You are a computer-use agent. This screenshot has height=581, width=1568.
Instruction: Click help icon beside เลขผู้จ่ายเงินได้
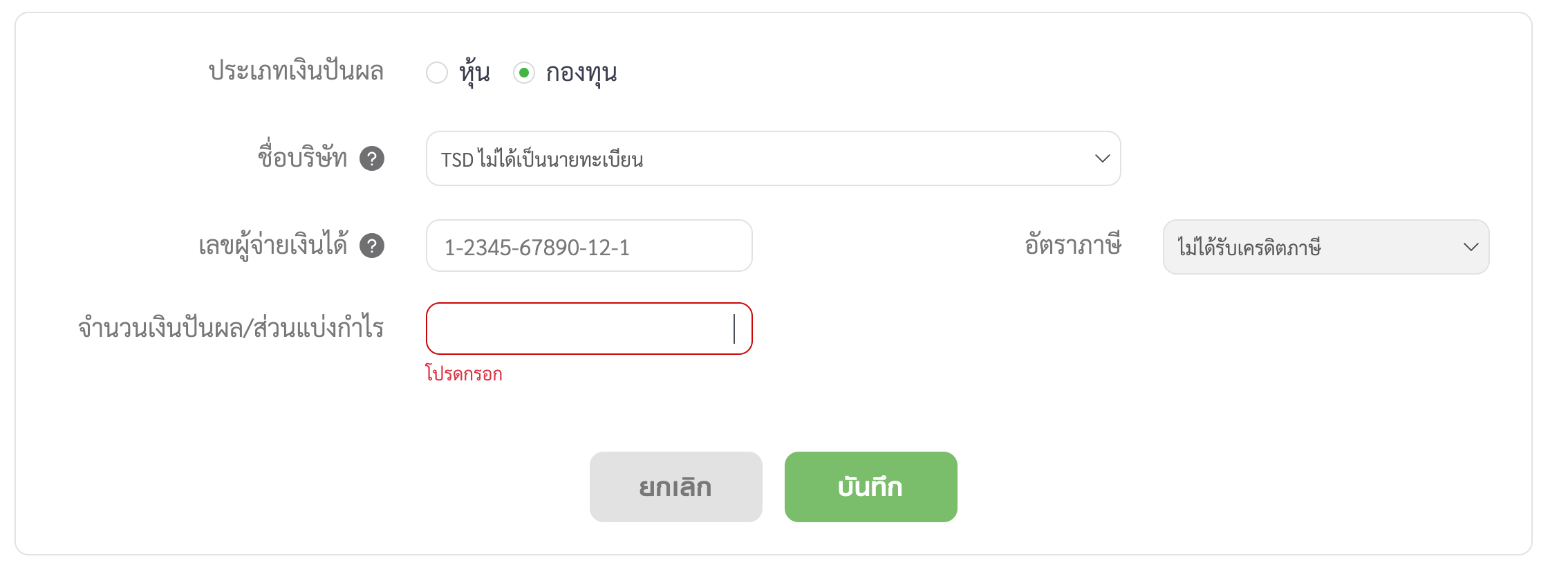[372, 246]
